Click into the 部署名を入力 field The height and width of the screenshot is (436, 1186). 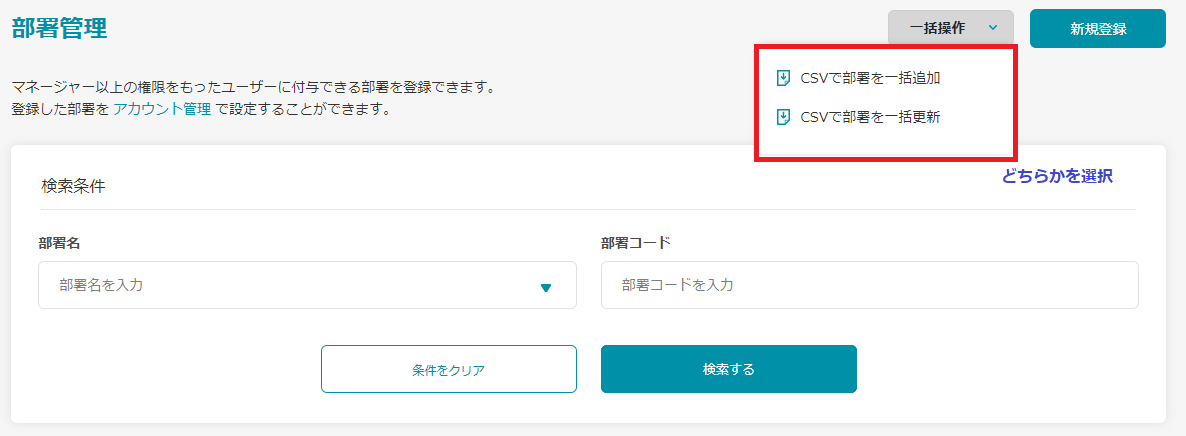[x=290, y=285]
